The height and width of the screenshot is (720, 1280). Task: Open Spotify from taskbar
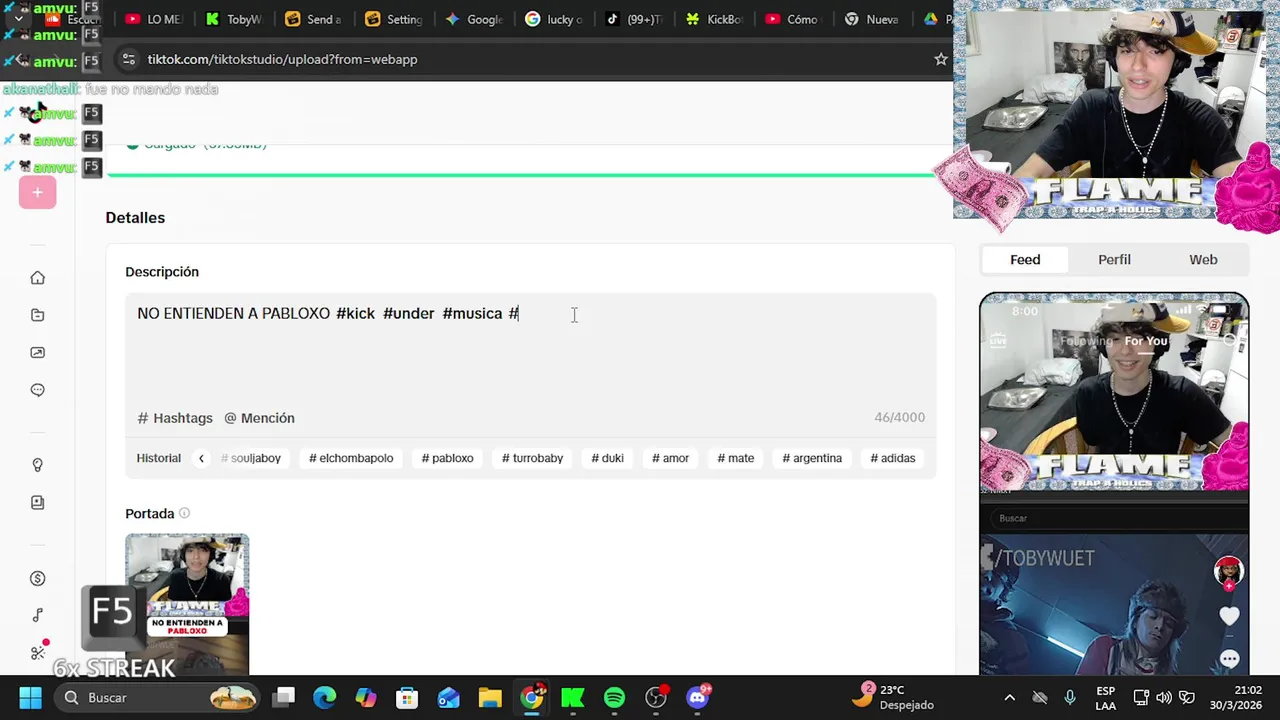pyautogui.click(x=614, y=697)
